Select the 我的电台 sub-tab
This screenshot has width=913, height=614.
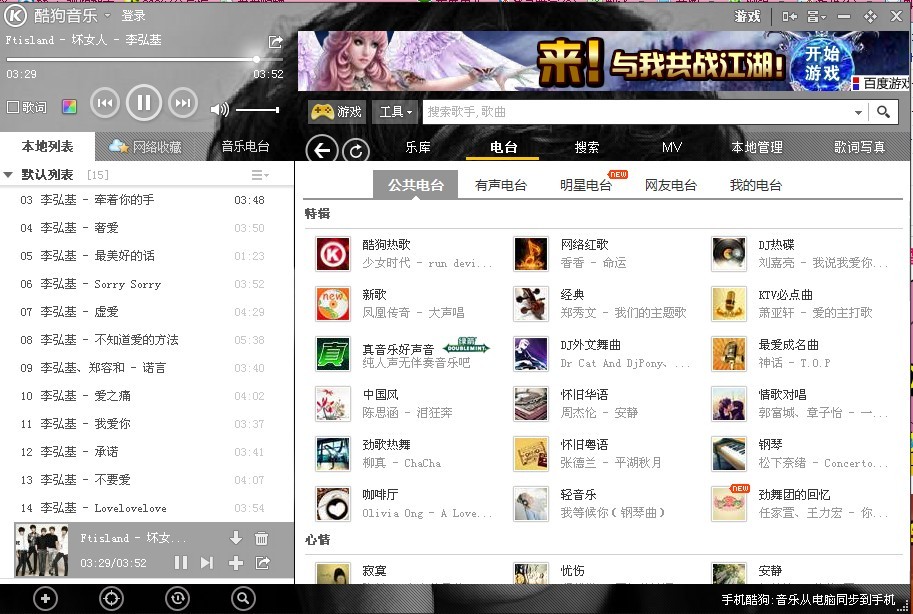pos(756,185)
